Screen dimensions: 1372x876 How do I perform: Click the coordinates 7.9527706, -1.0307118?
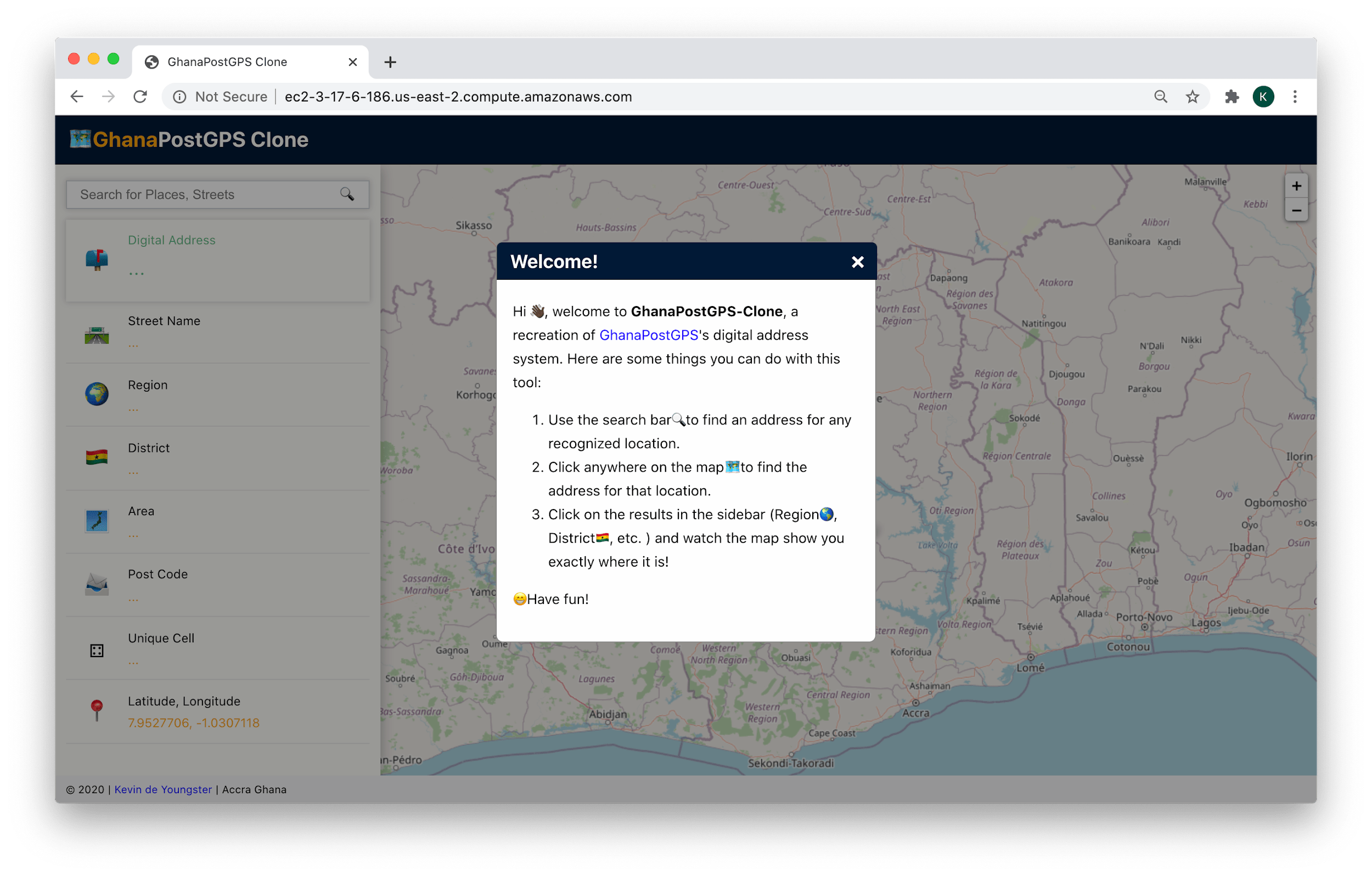tap(194, 723)
